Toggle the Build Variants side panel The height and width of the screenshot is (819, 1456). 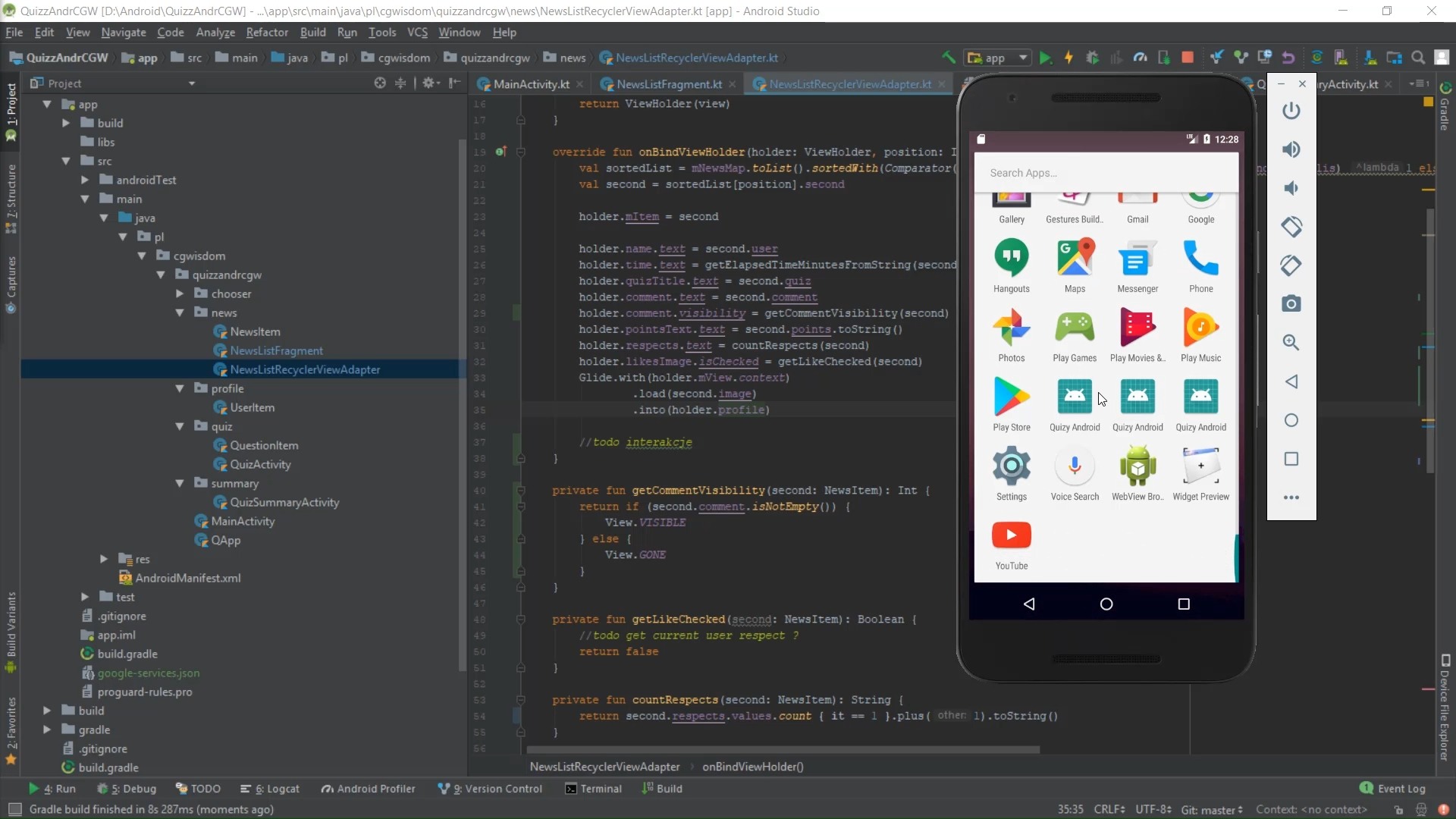(x=11, y=631)
